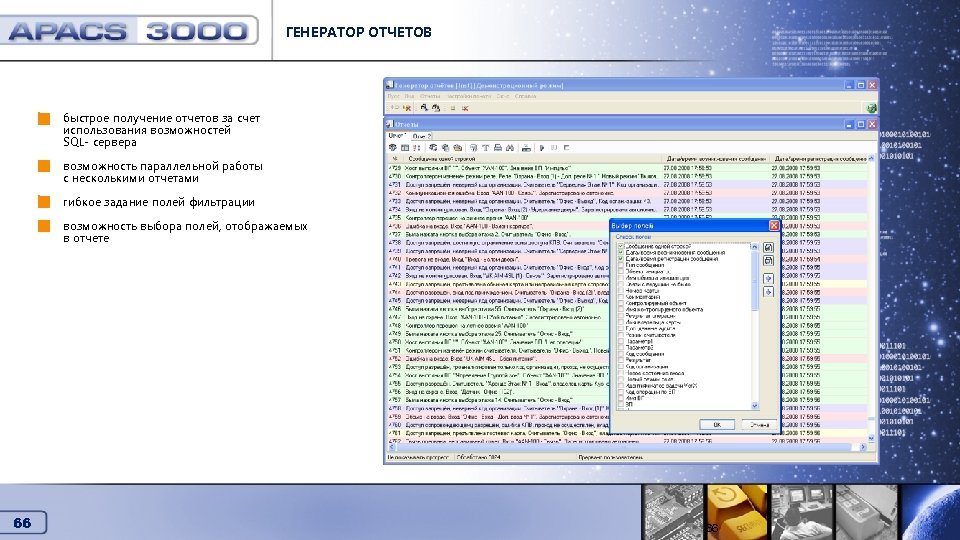Click the table columns icon in Отчеты toolbar

405,148
